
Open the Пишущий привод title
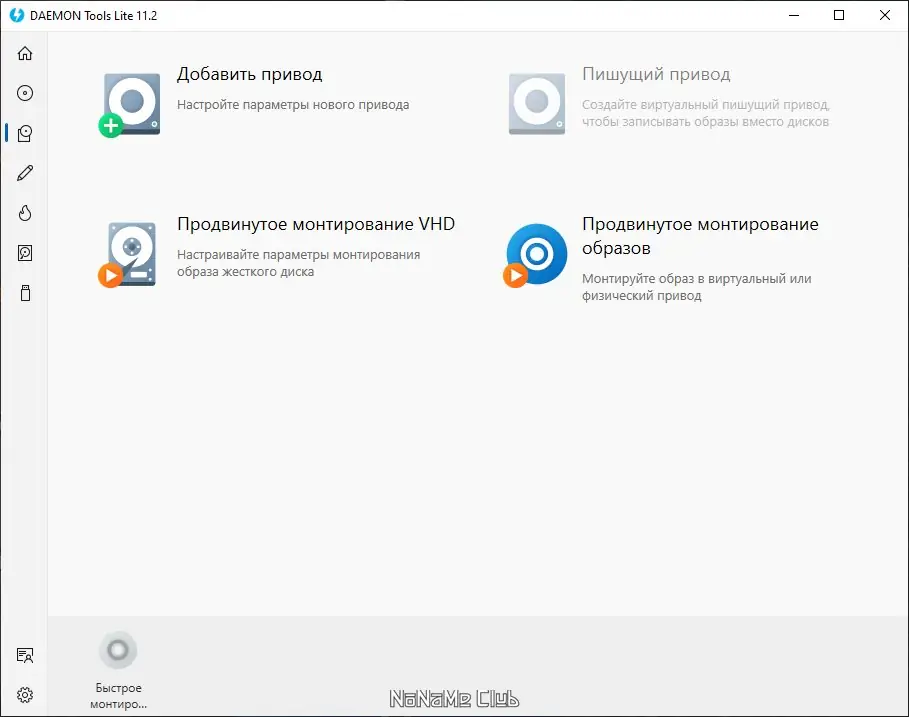656,75
